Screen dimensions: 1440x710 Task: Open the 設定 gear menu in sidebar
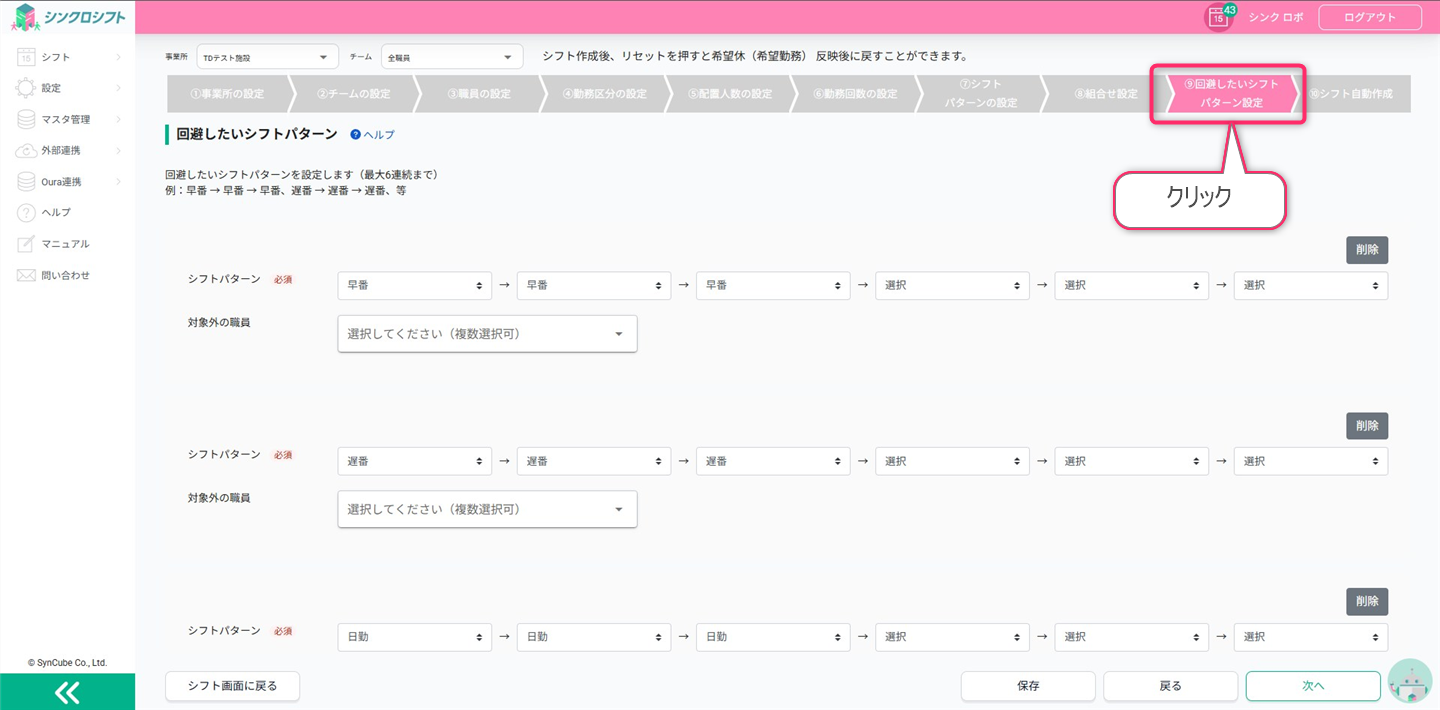pos(51,88)
